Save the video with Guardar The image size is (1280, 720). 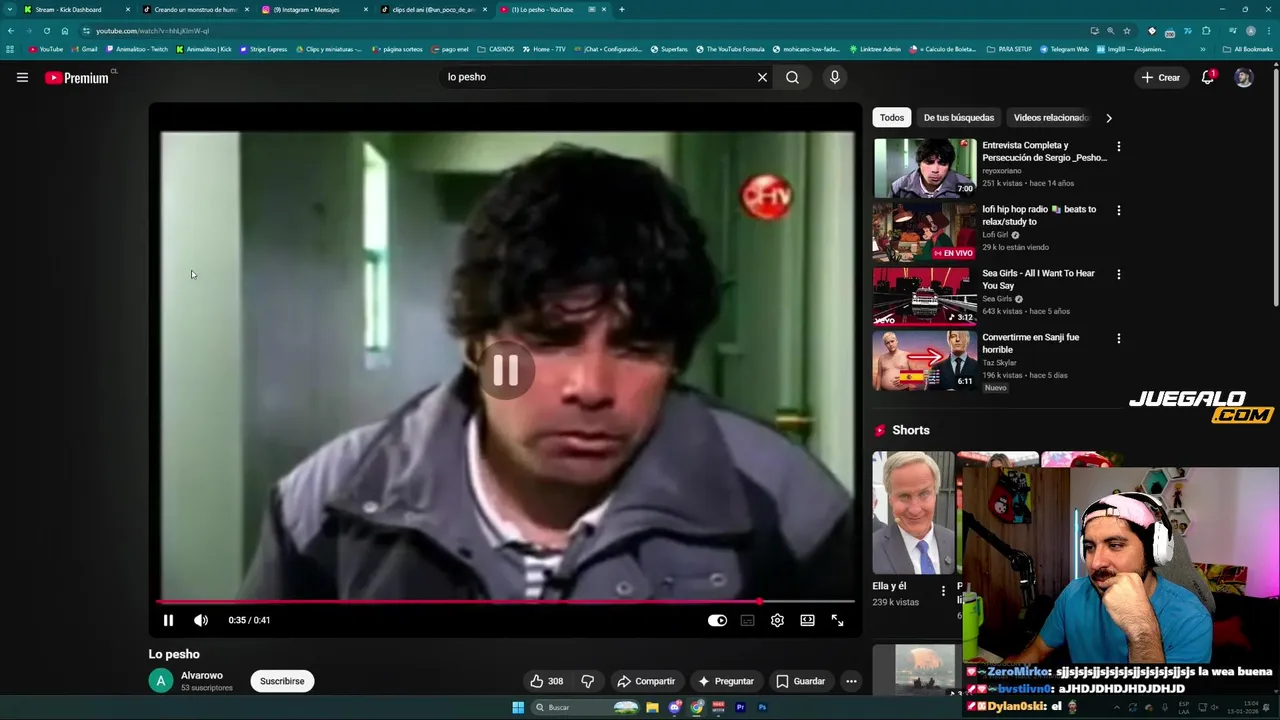click(801, 681)
